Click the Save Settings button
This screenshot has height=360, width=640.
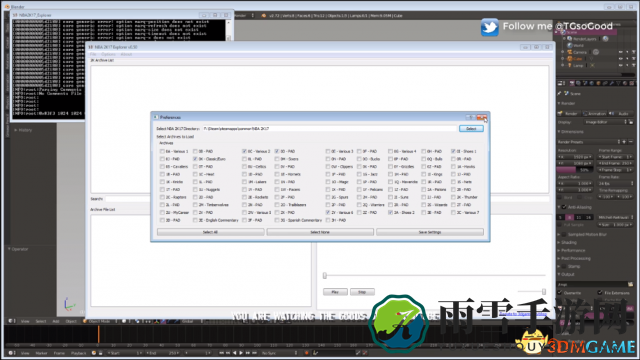coord(430,232)
